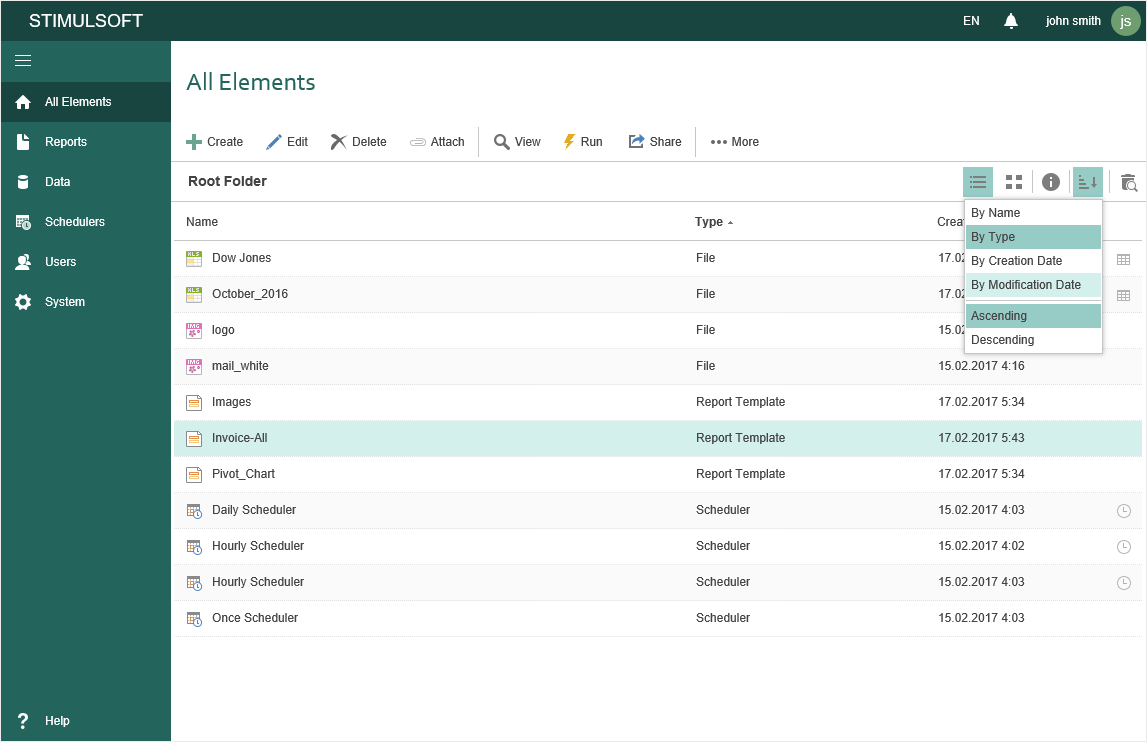Select By Type sort option

[1033, 237]
